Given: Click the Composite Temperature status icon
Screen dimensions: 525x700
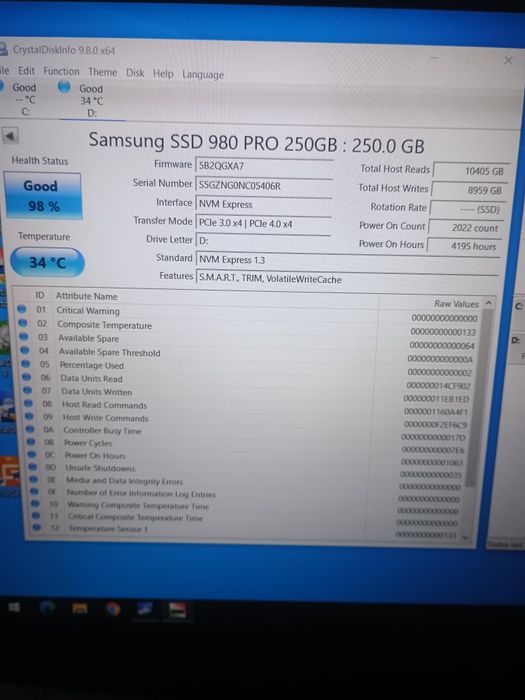Looking at the screenshot, I should [23, 323].
